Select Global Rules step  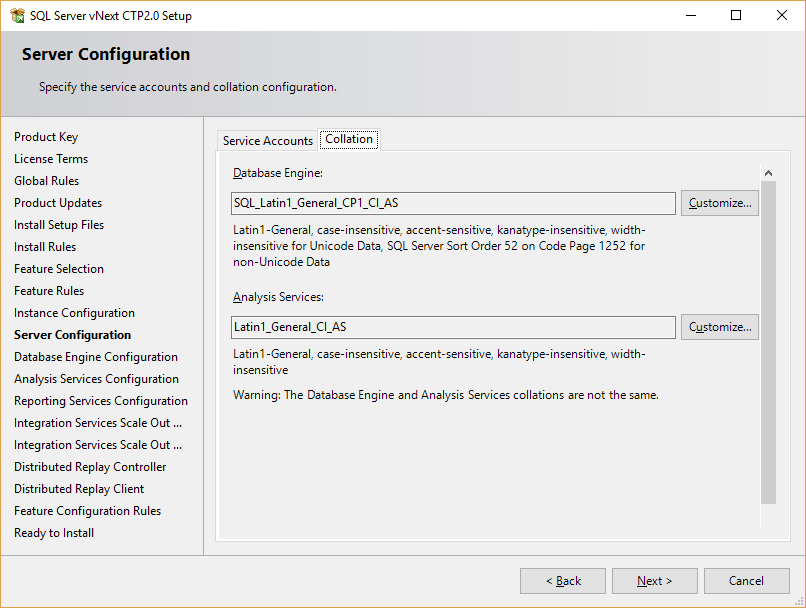point(46,181)
